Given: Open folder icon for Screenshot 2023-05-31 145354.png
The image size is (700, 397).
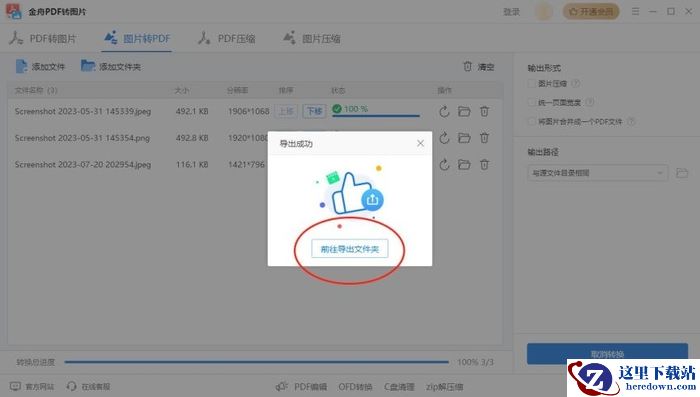Looking at the screenshot, I should point(464,138).
